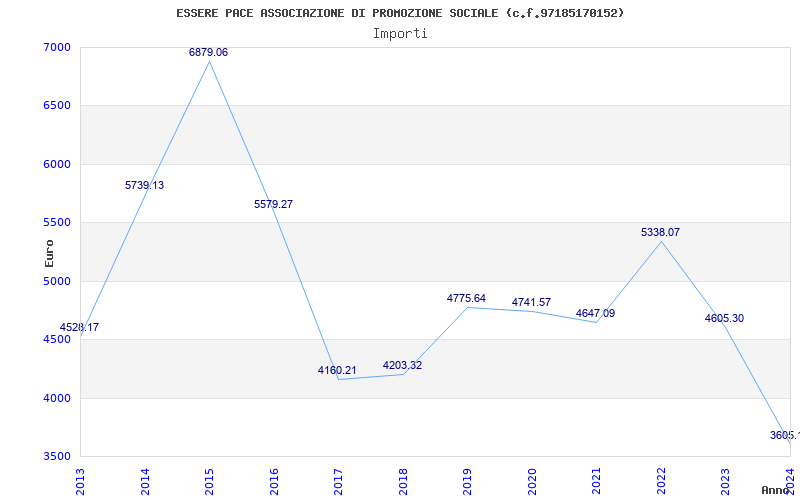Click the 2019 year label
Image resolution: width=800 pixels, height=500 pixels.
click(468, 481)
